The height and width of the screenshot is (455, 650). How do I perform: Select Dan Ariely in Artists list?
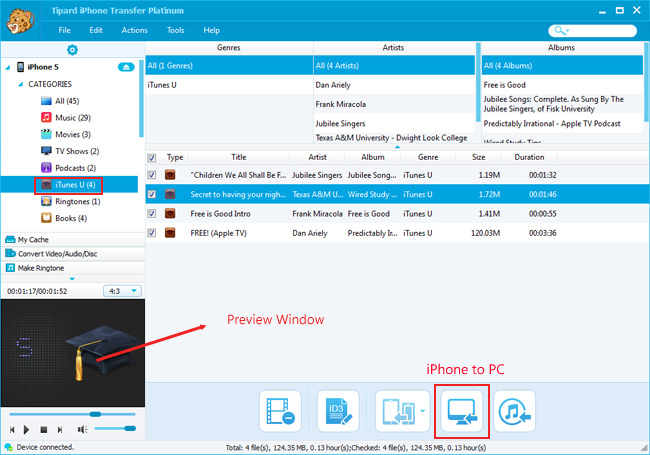[x=394, y=85]
